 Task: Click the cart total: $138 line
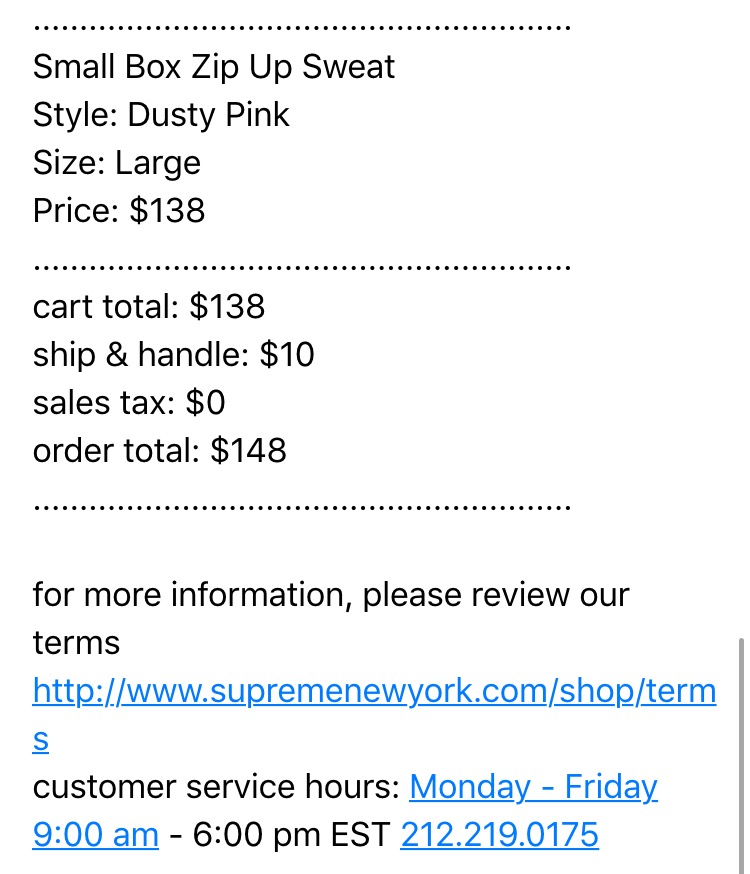click(x=149, y=307)
